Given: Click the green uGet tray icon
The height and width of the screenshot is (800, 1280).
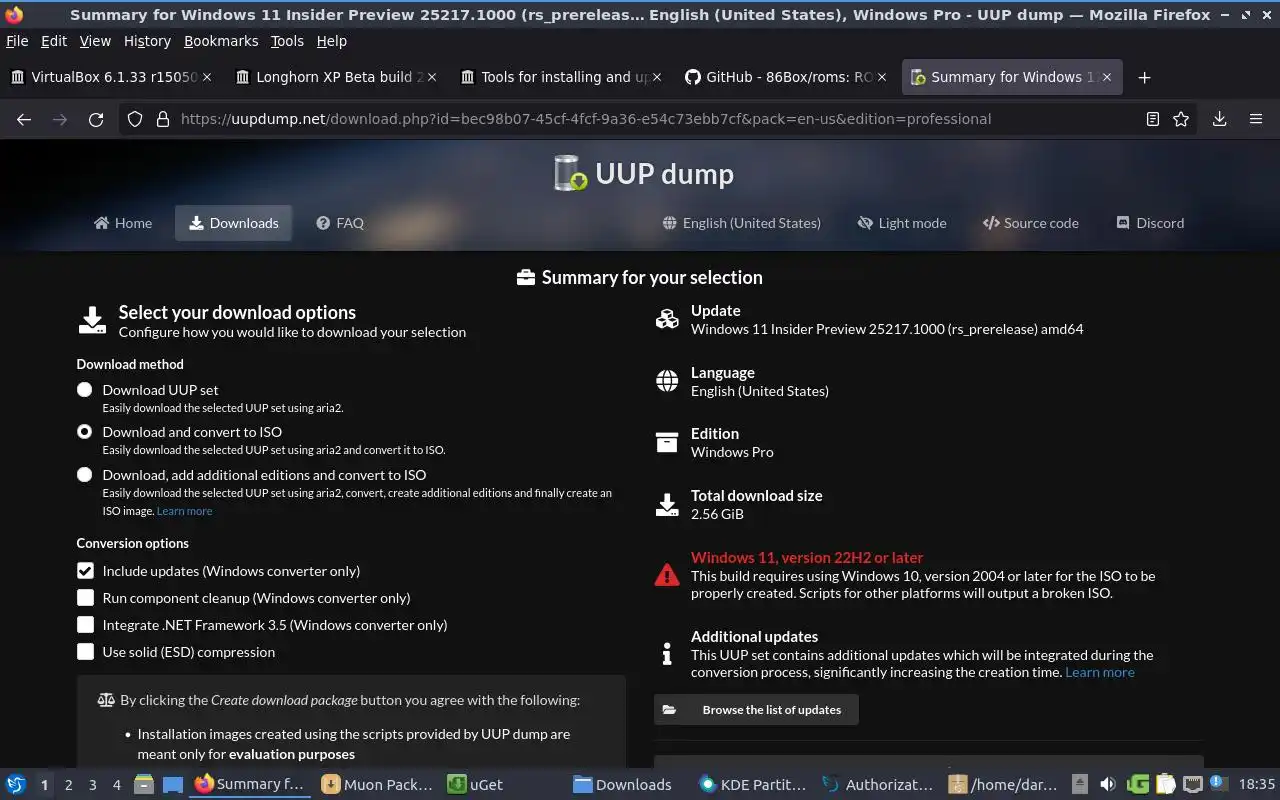Looking at the screenshot, I should (x=1137, y=784).
